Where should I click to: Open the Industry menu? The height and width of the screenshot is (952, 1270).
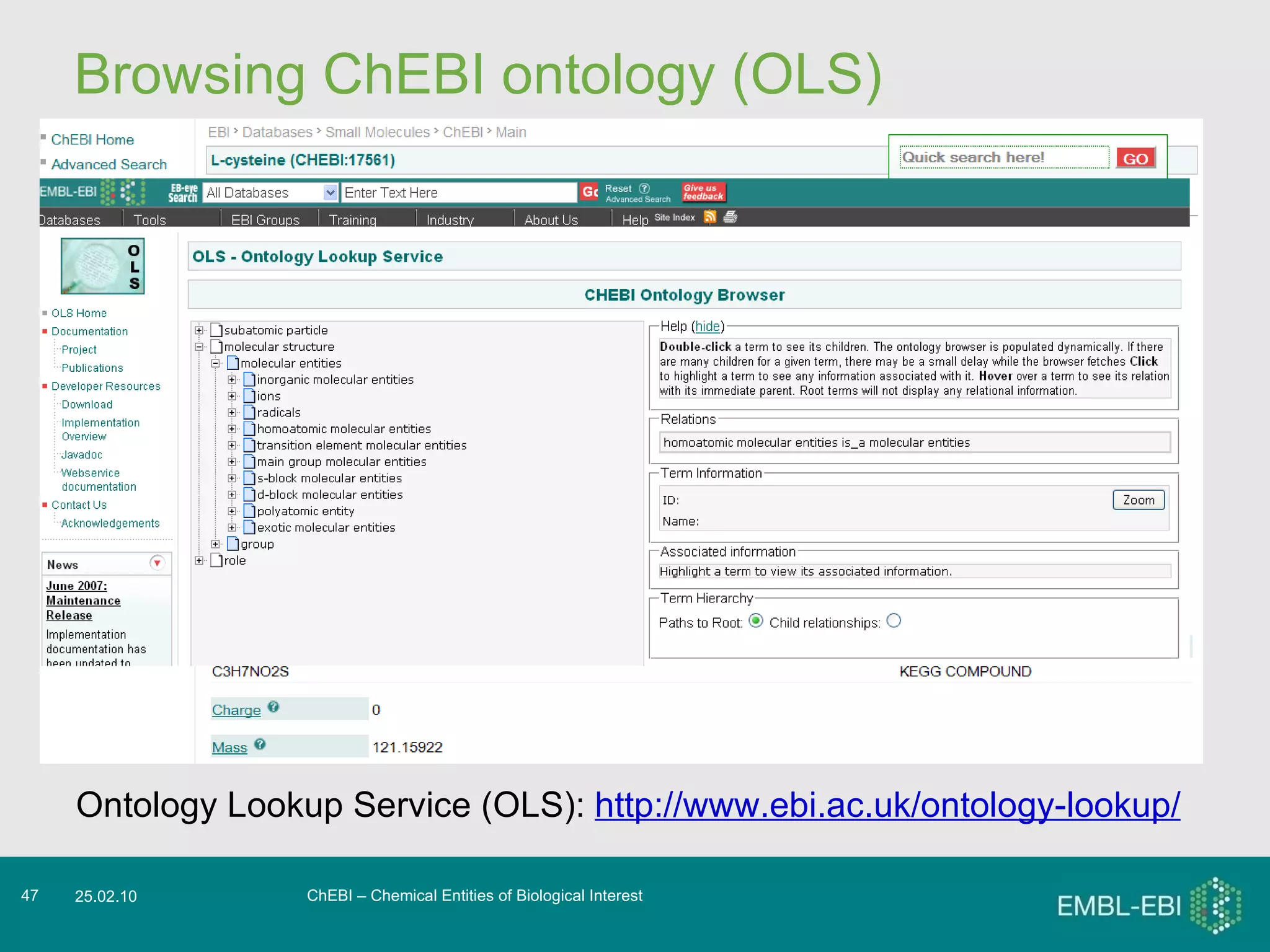(450, 220)
